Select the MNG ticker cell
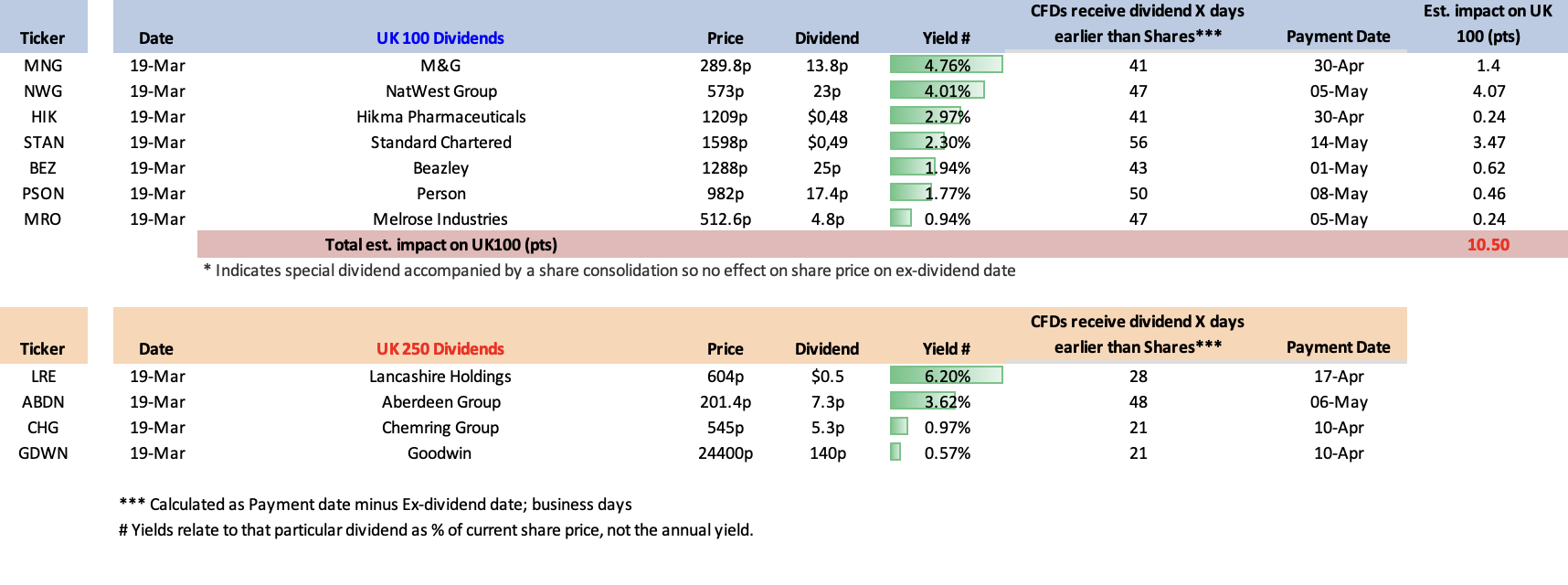Screen dimensions: 1568x585 point(43,66)
